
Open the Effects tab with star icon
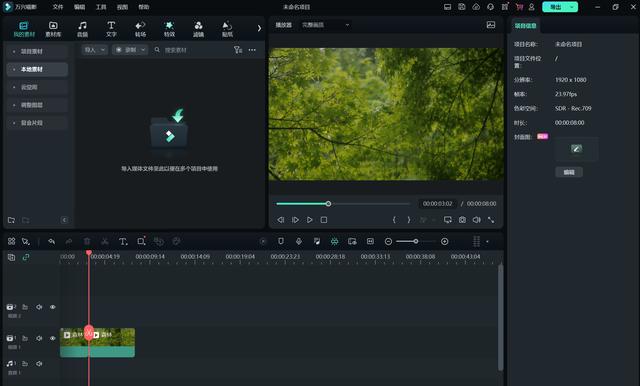169,29
